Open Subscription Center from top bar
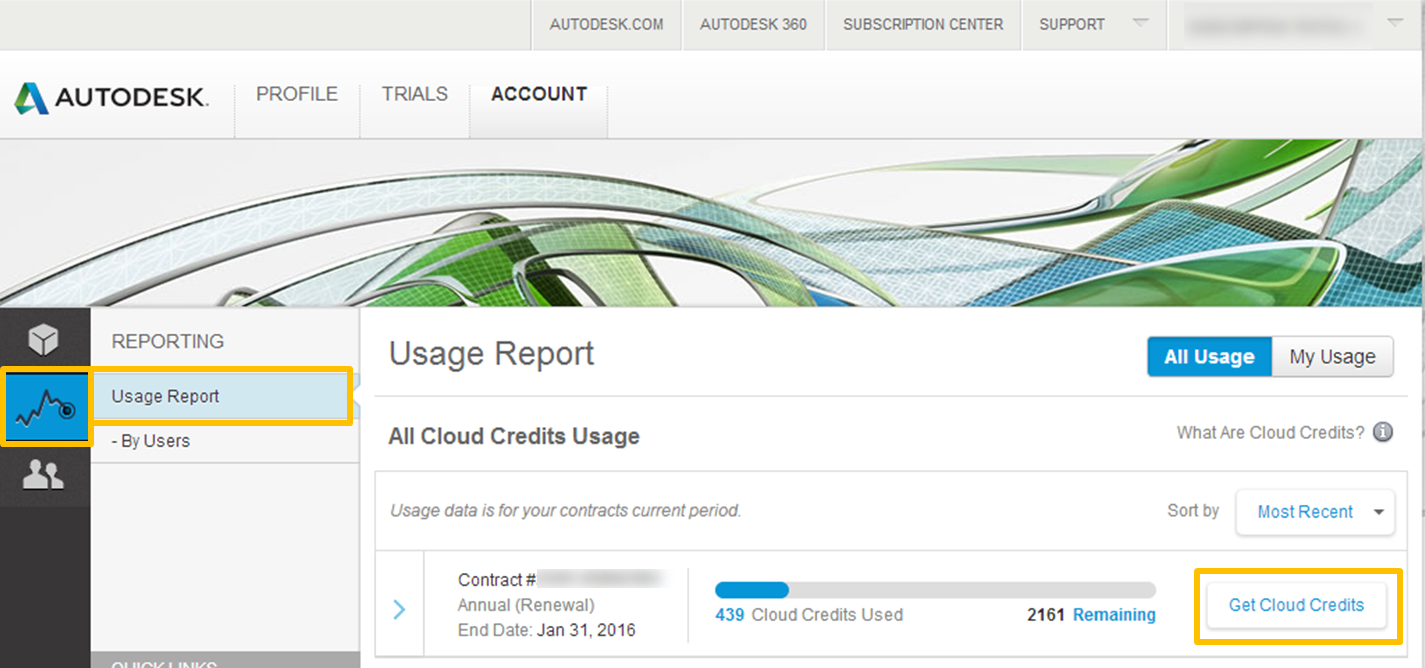 tap(923, 24)
